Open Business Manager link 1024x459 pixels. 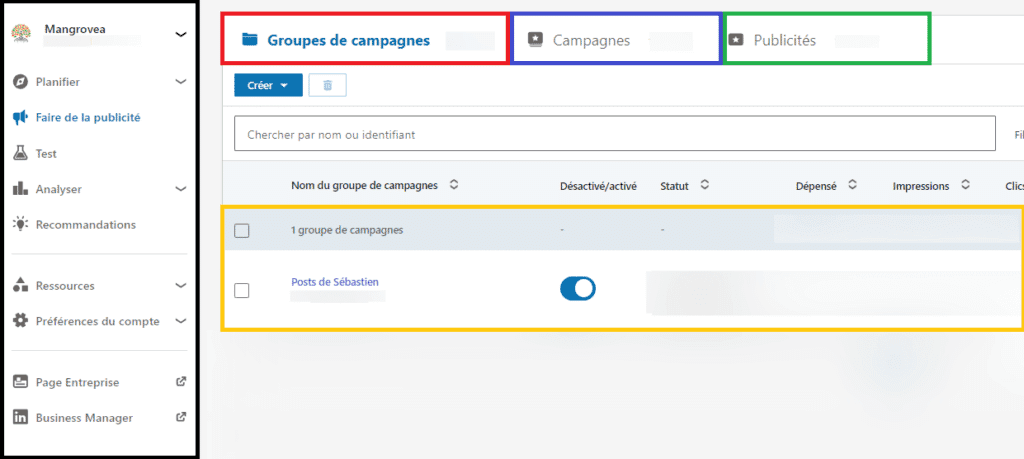tap(84, 418)
